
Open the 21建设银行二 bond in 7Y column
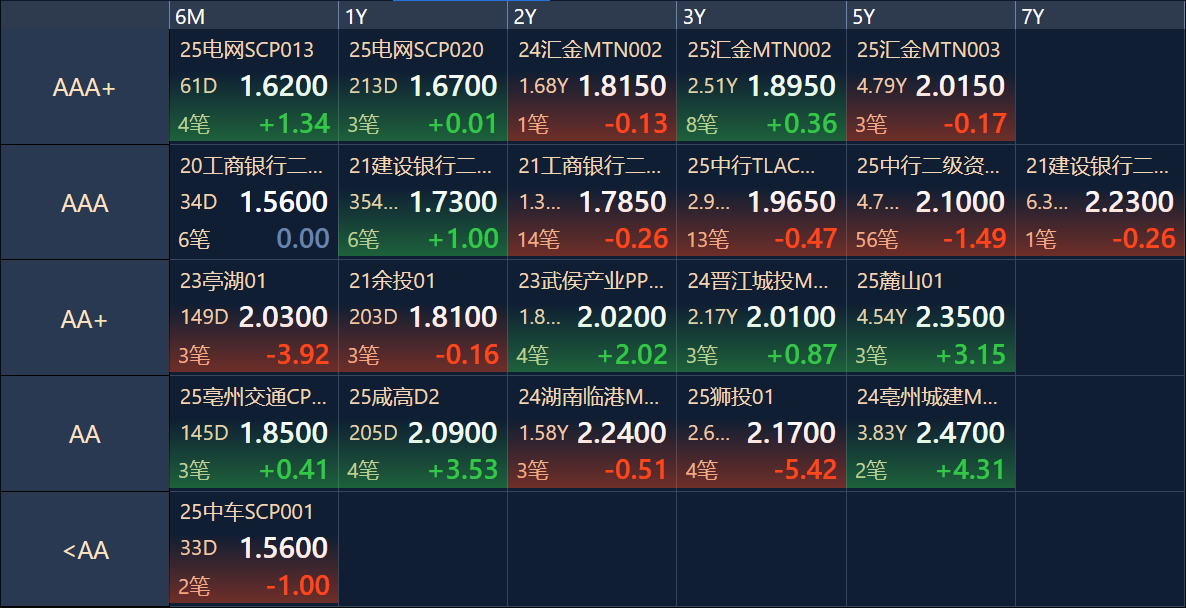[x=1101, y=202]
